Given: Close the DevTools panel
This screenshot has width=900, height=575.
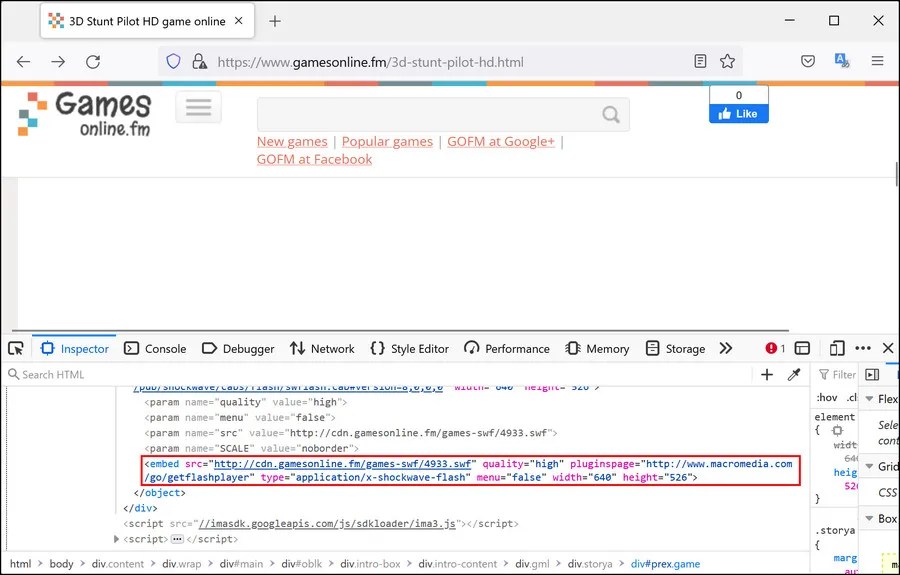Looking at the screenshot, I should pyautogui.click(x=888, y=348).
